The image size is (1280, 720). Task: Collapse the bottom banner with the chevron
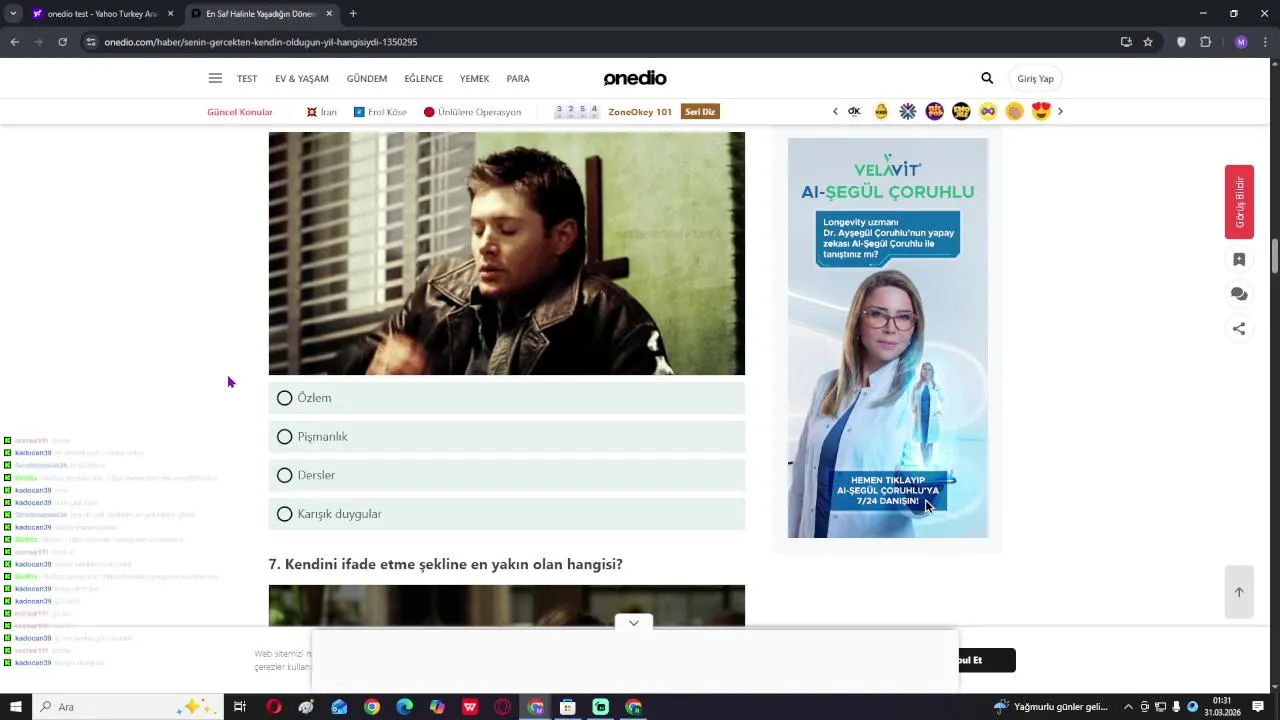pos(634,623)
